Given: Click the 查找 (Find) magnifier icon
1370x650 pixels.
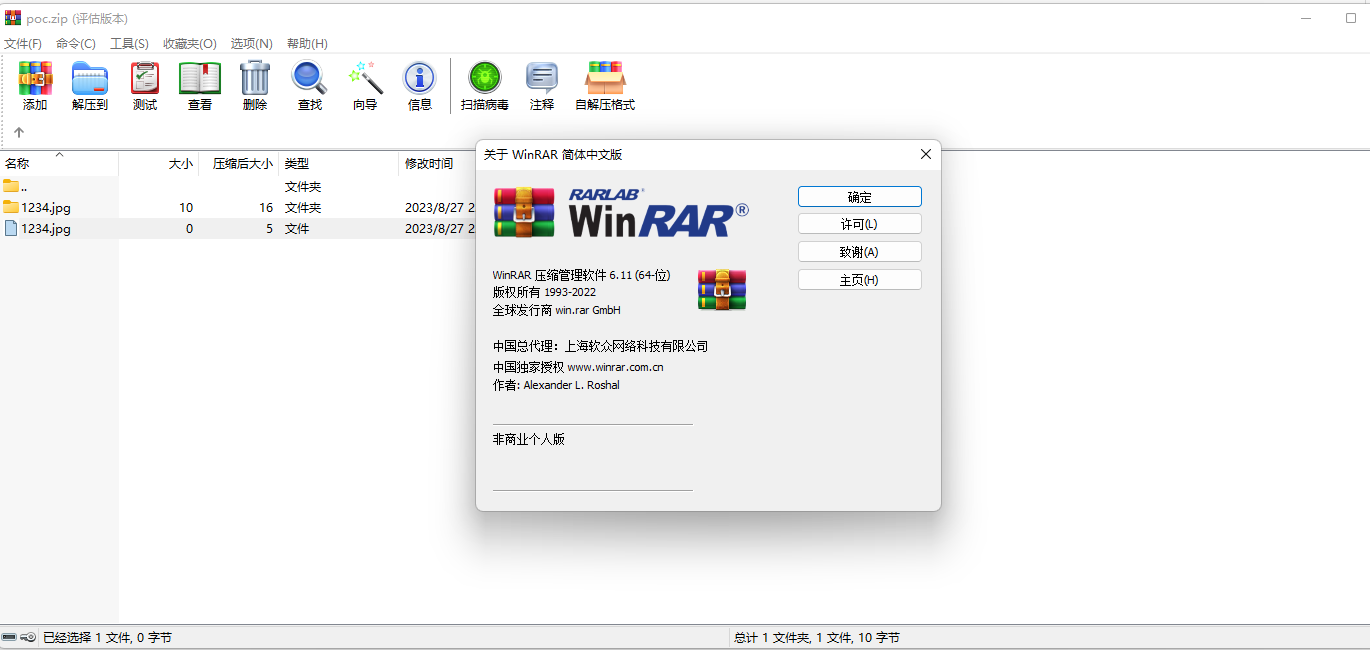Looking at the screenshot, I should (309, 78).
